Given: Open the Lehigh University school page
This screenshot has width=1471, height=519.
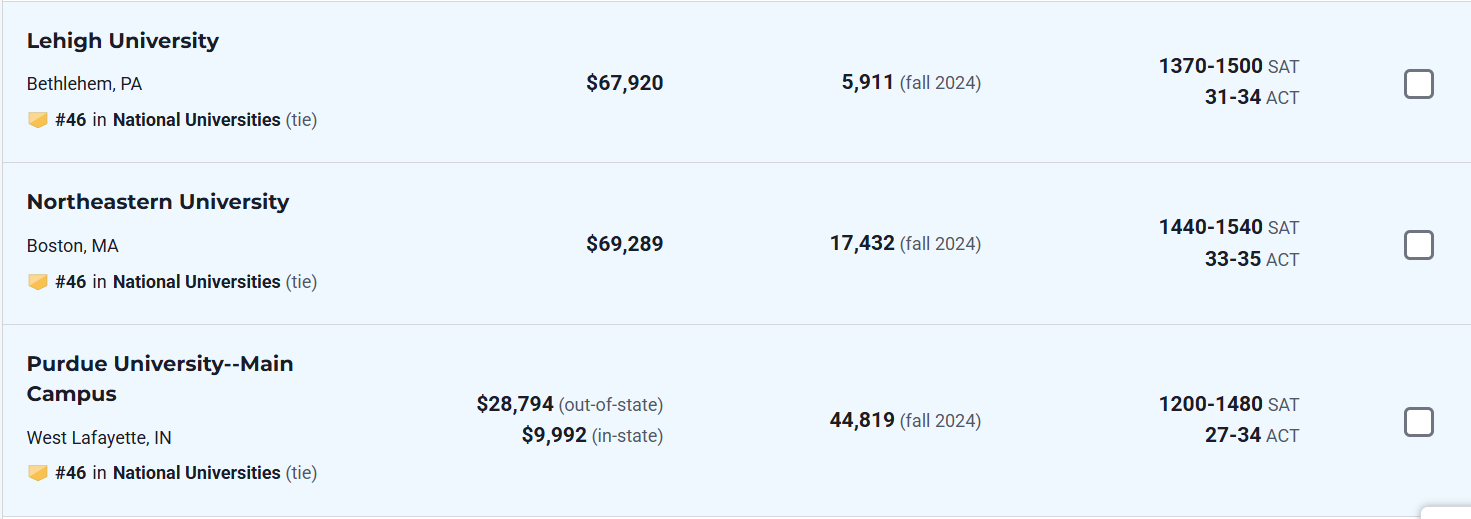Looking at the screenshot, I should pos(122,41).
